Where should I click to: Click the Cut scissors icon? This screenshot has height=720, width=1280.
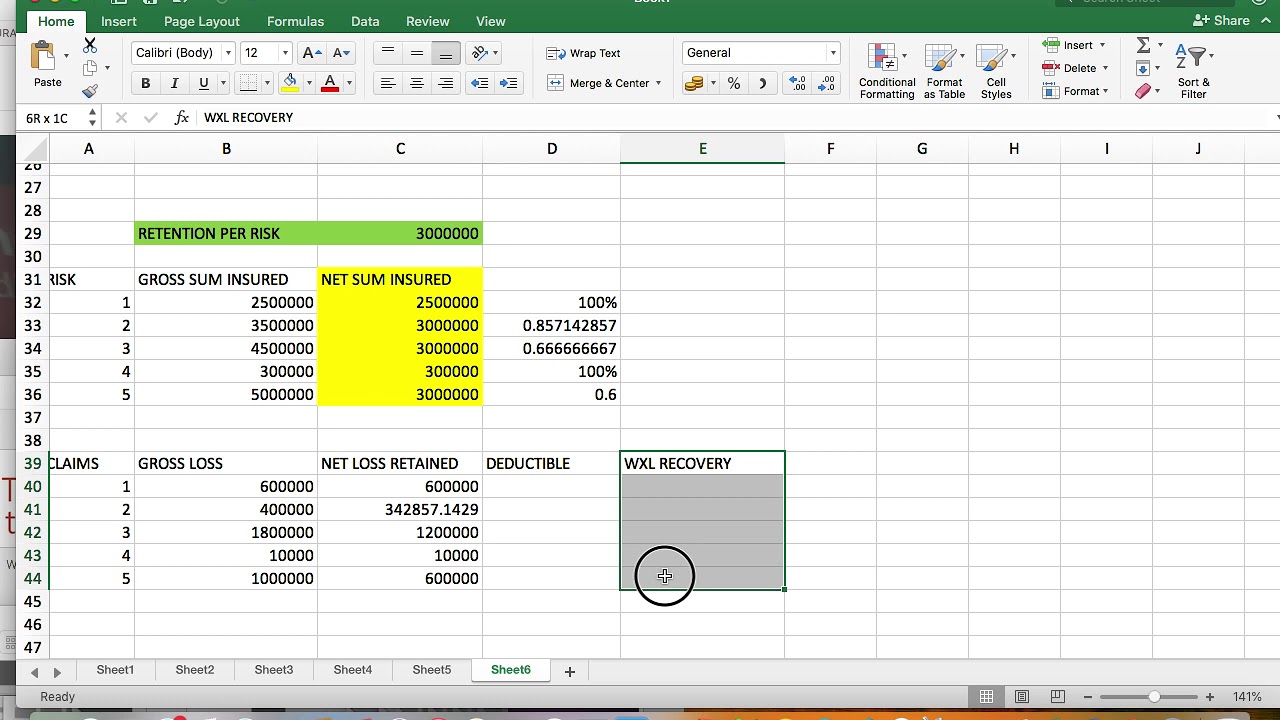90,45
